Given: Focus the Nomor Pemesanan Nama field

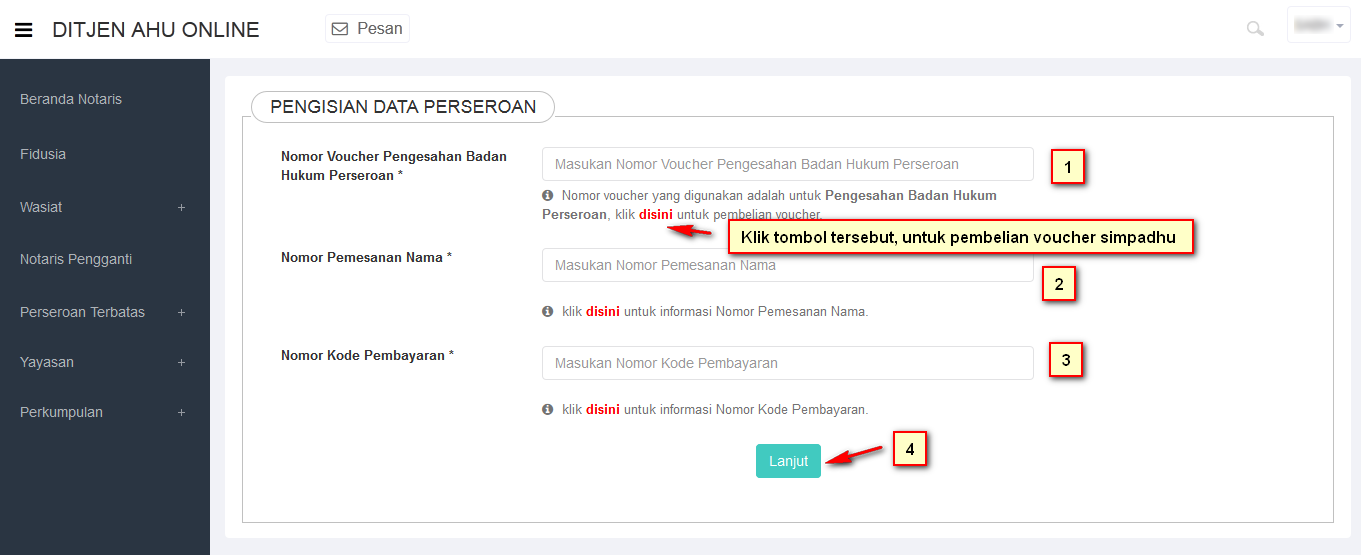Looking at the screenshot, I should [787, 265].
